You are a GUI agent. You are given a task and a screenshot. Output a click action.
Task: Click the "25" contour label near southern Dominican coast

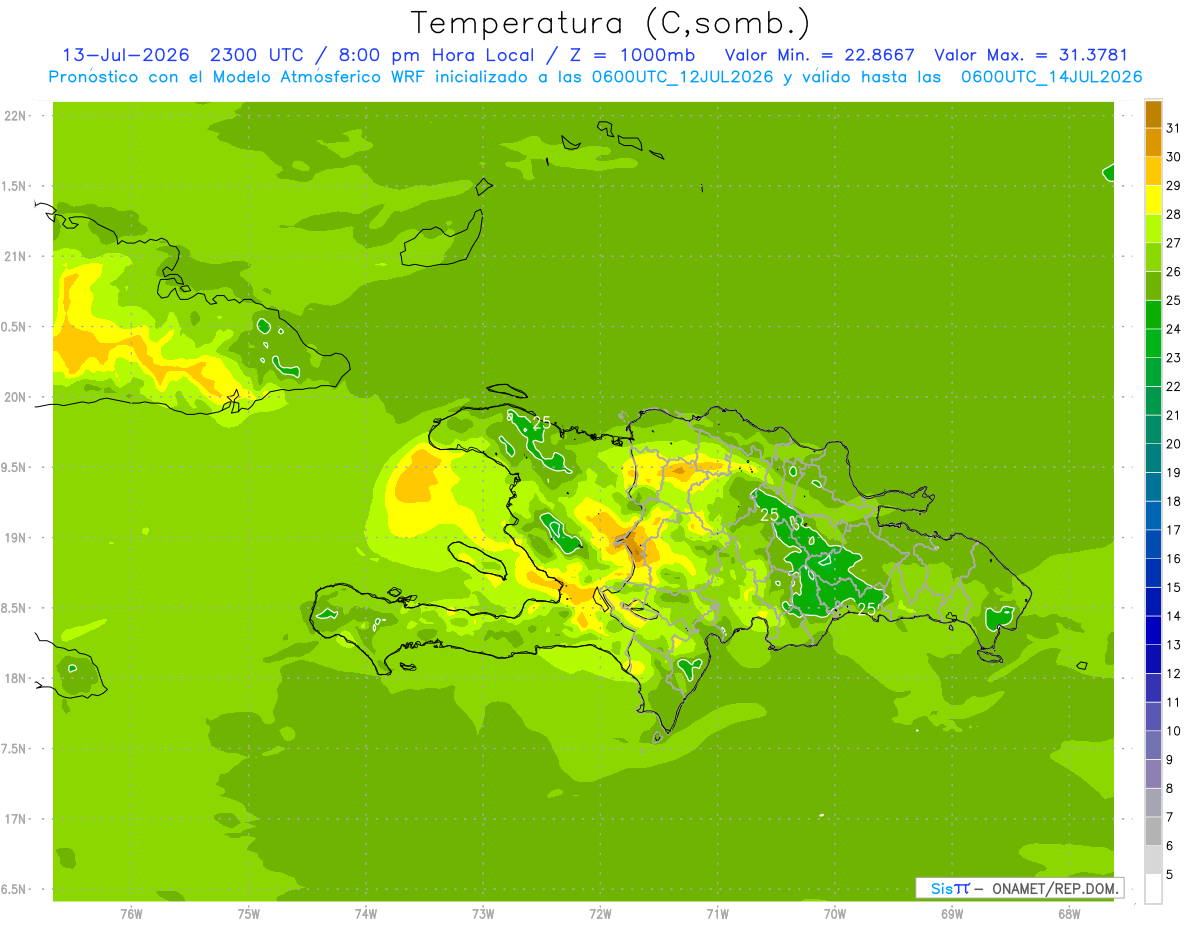coord(867,608)
